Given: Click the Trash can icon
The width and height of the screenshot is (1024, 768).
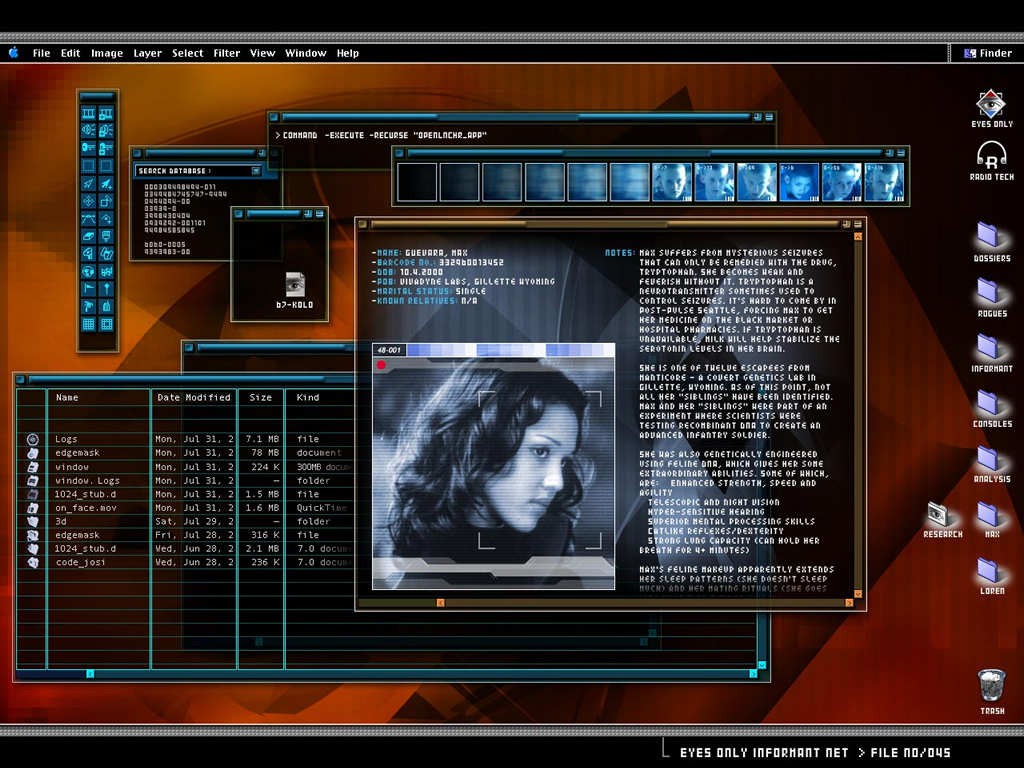Looking at the screenshot, I should pyautogui.click(x=991, y=686).
